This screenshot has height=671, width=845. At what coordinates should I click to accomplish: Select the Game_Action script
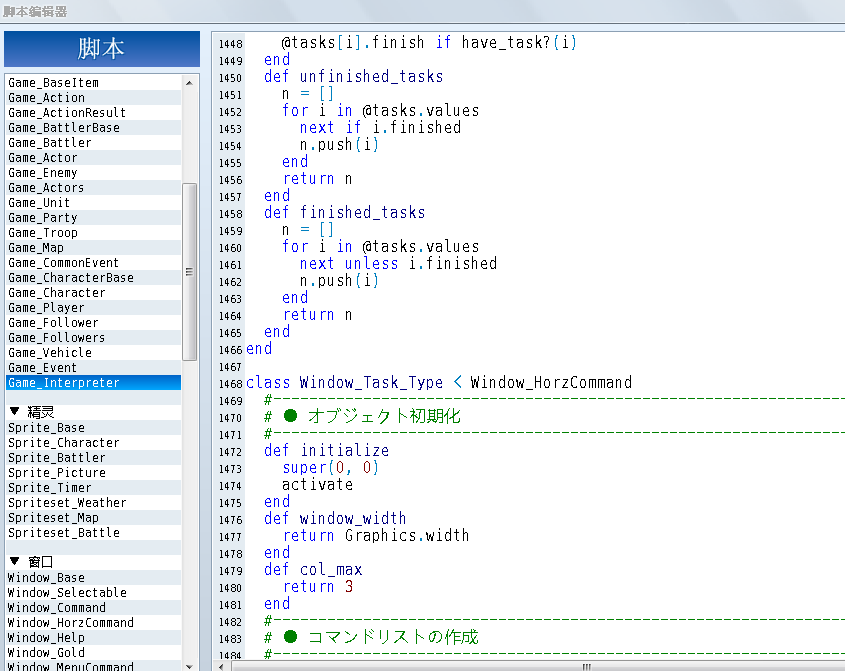(93, 98)
